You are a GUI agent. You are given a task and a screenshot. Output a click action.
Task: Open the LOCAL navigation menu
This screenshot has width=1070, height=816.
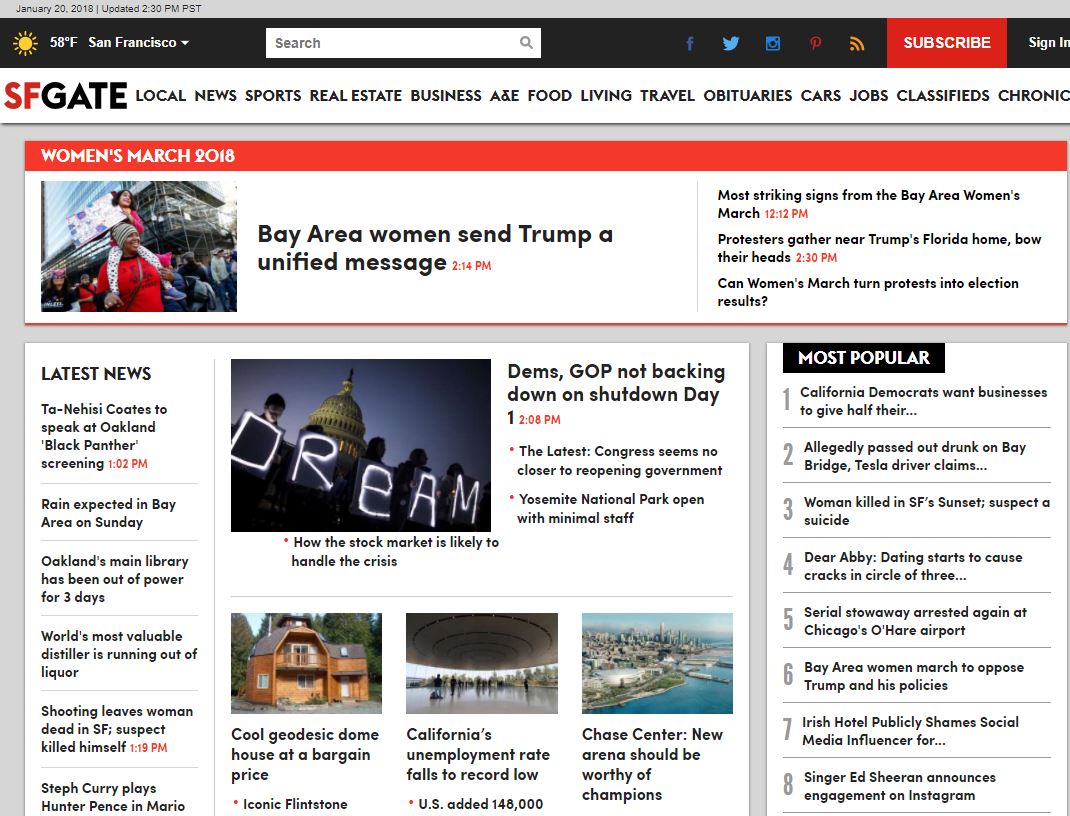[160, 96]
